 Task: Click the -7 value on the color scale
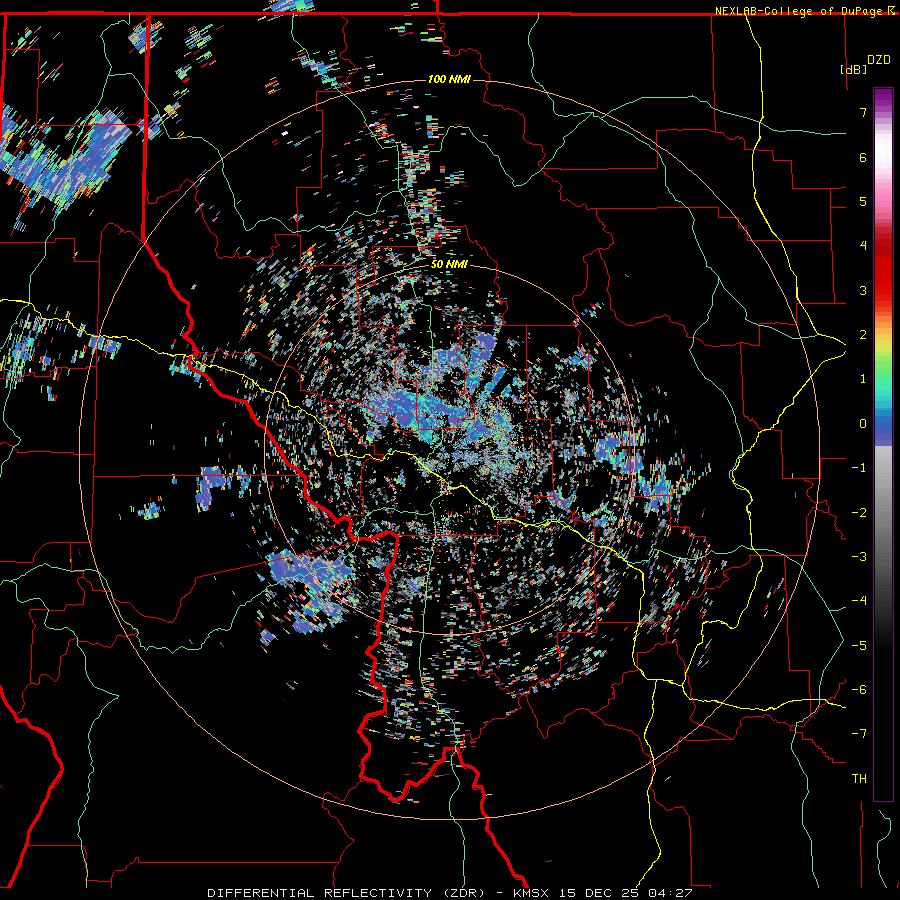pyautogui.click(x=859, y=734)
